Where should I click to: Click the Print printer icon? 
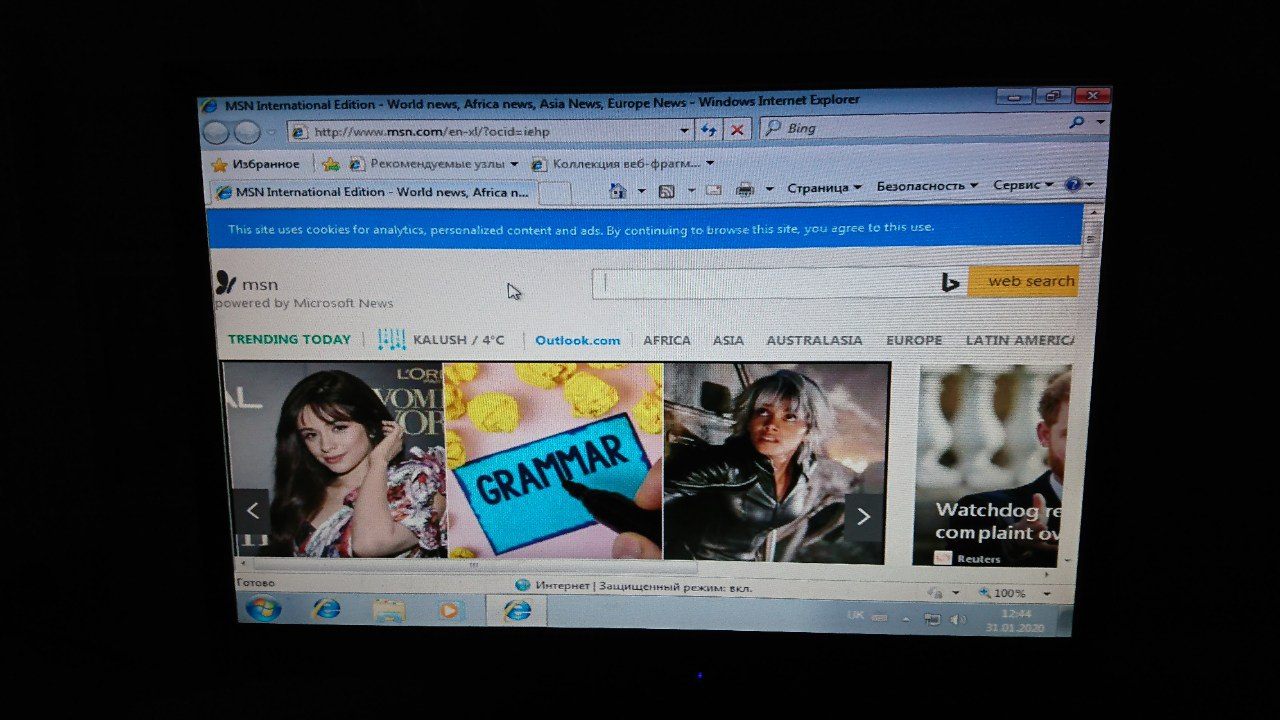click(x=745, y=188)
